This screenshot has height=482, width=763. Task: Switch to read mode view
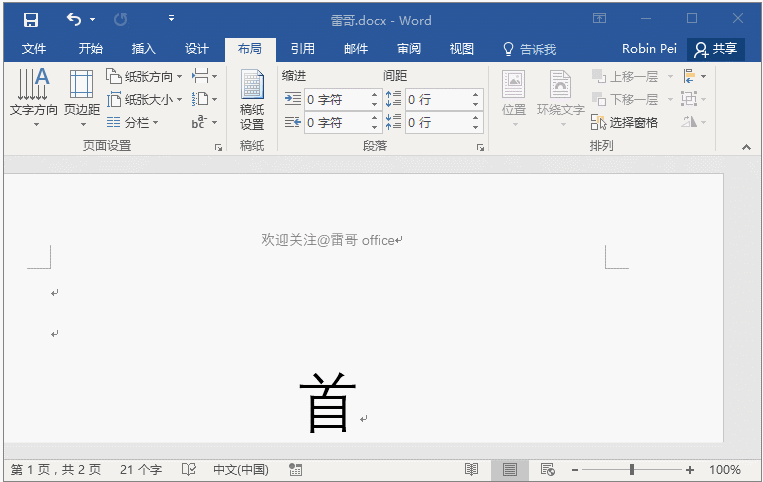tap(471, 469)
